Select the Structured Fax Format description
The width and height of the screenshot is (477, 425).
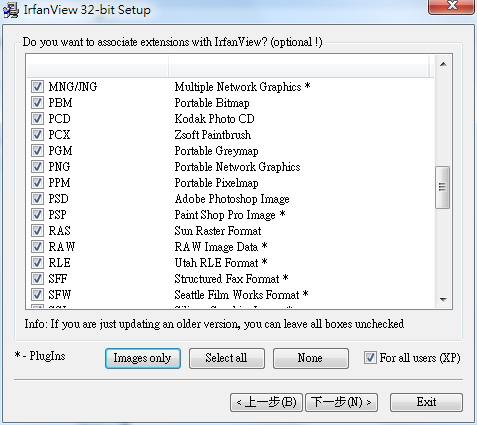tap(231, 279)
